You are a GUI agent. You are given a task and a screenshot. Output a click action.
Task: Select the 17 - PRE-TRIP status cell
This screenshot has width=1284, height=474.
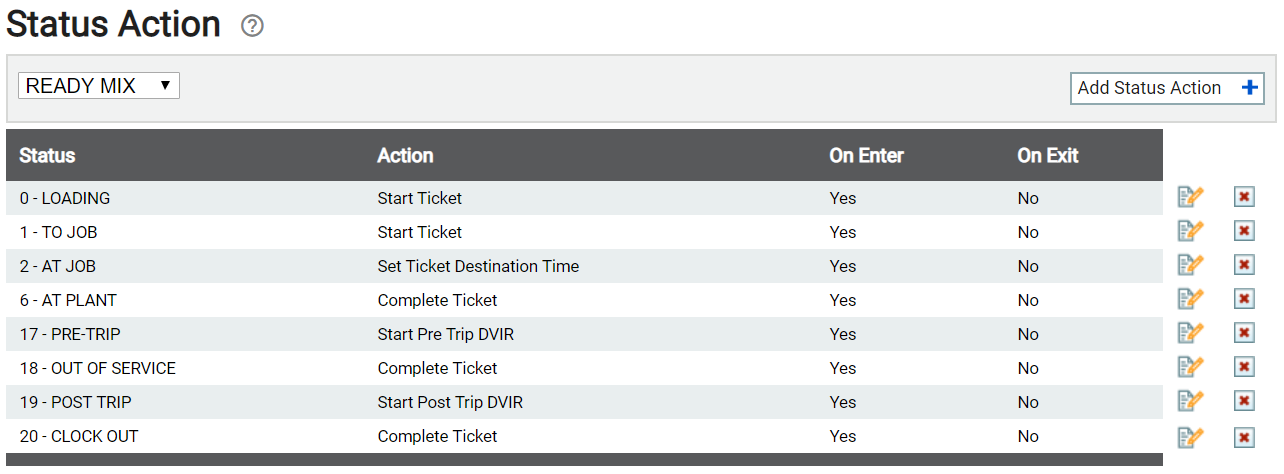coord(70,334)
